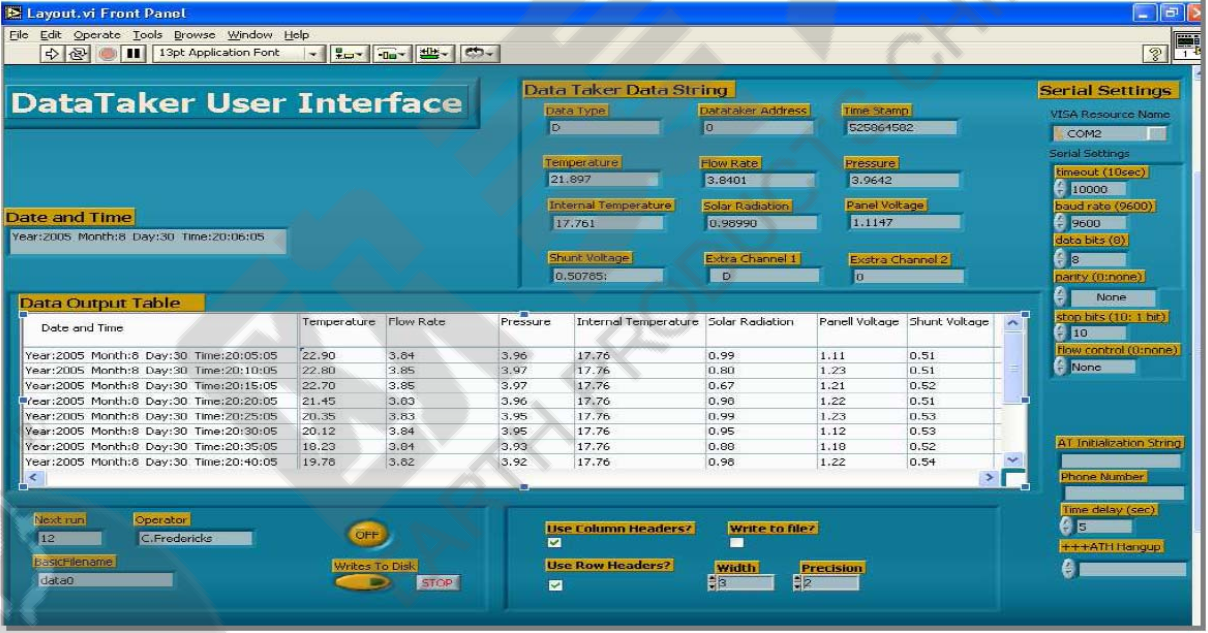The image size is (1208, 633).
Task: Change flow control using the None selector arrows
Action: point(1062,367)
